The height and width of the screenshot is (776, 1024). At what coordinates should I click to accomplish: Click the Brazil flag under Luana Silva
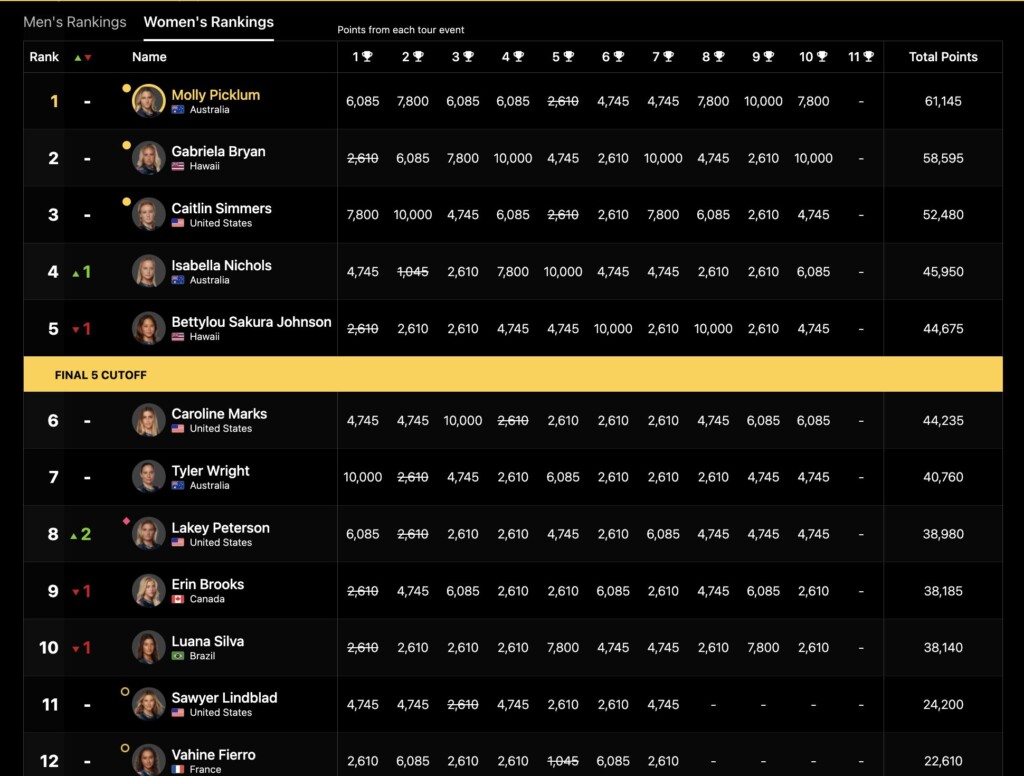tap(178, 656)
